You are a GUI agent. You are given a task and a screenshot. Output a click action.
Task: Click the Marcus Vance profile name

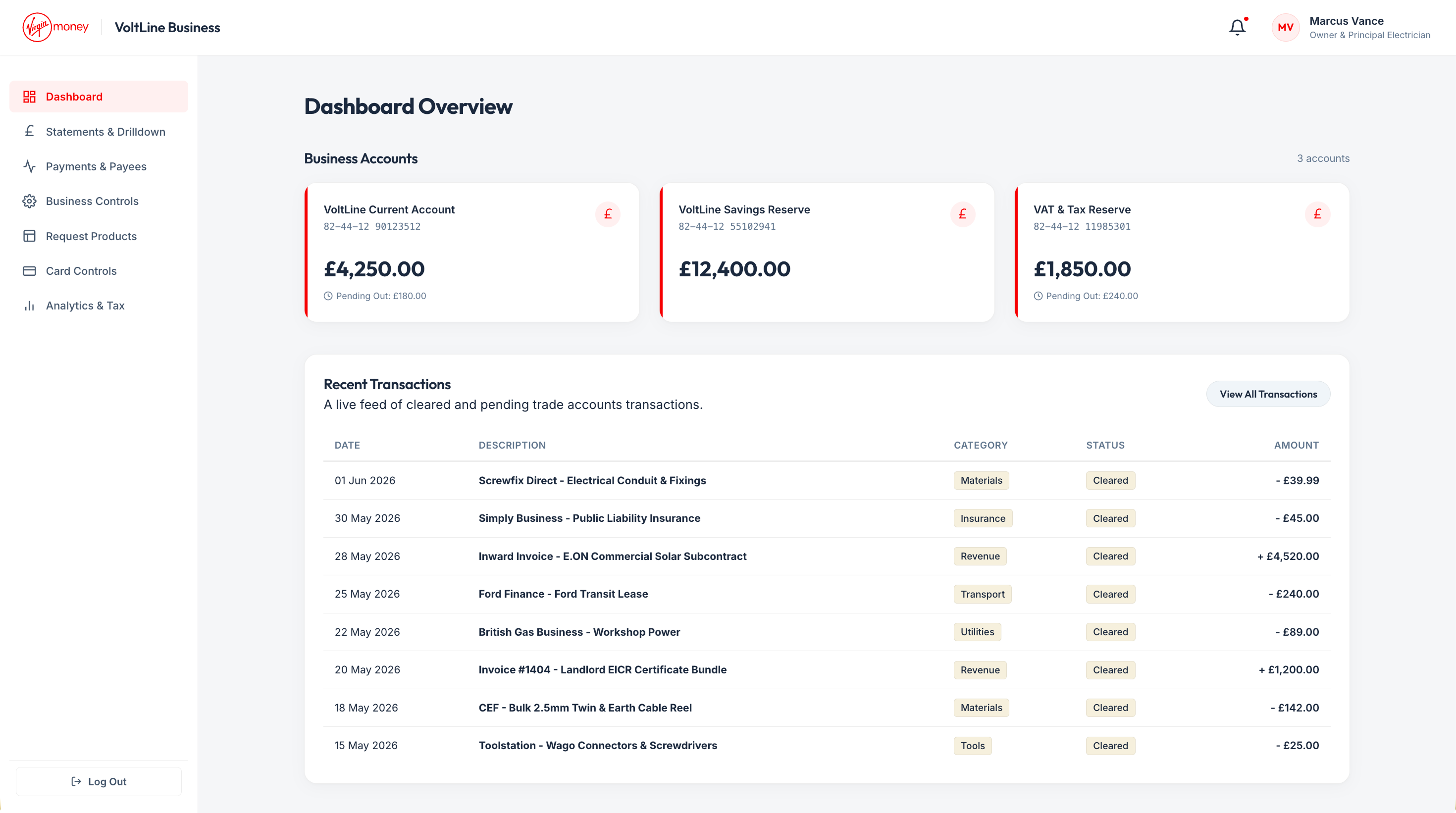tap(1347, 21)
